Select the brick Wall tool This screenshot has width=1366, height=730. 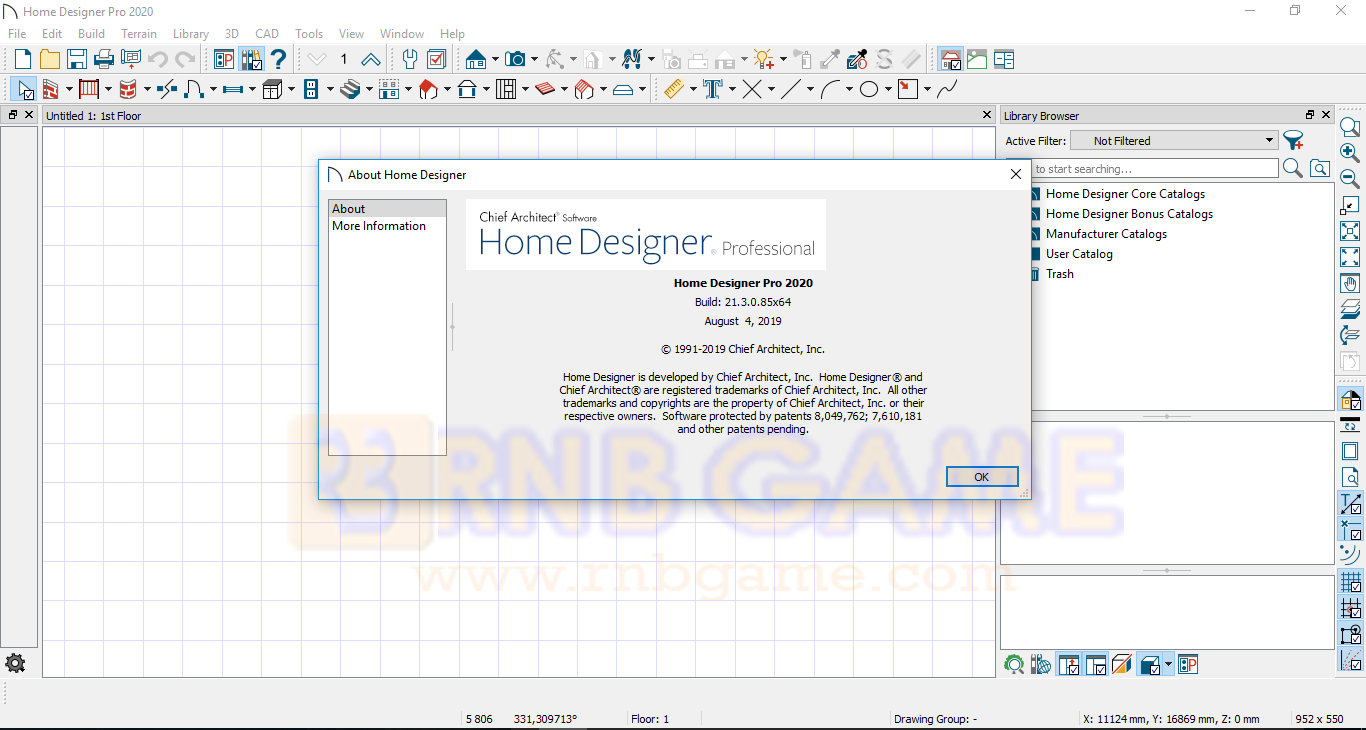(x=50, y=89)
